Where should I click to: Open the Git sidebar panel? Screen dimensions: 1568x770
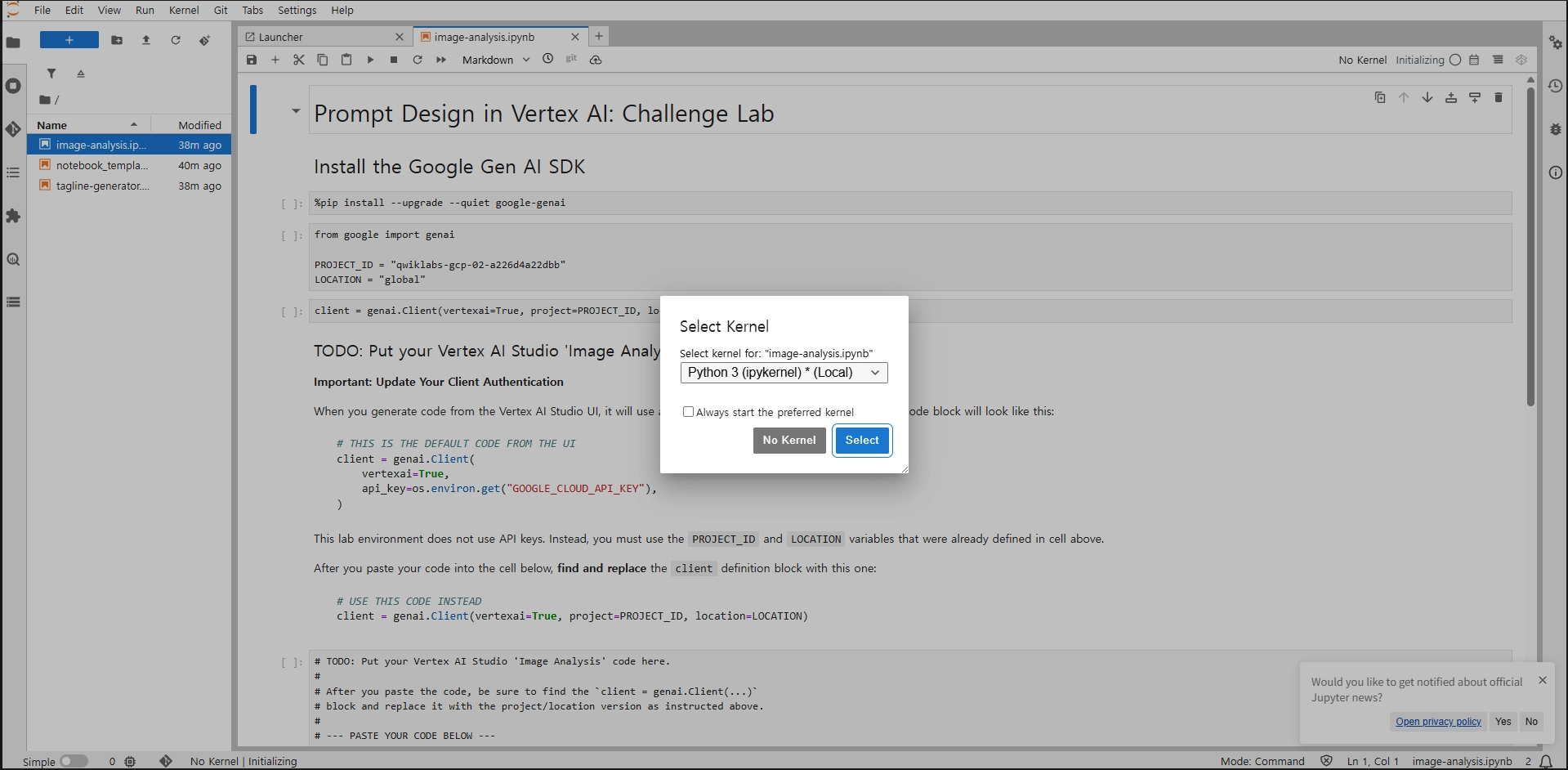[13, 129]
